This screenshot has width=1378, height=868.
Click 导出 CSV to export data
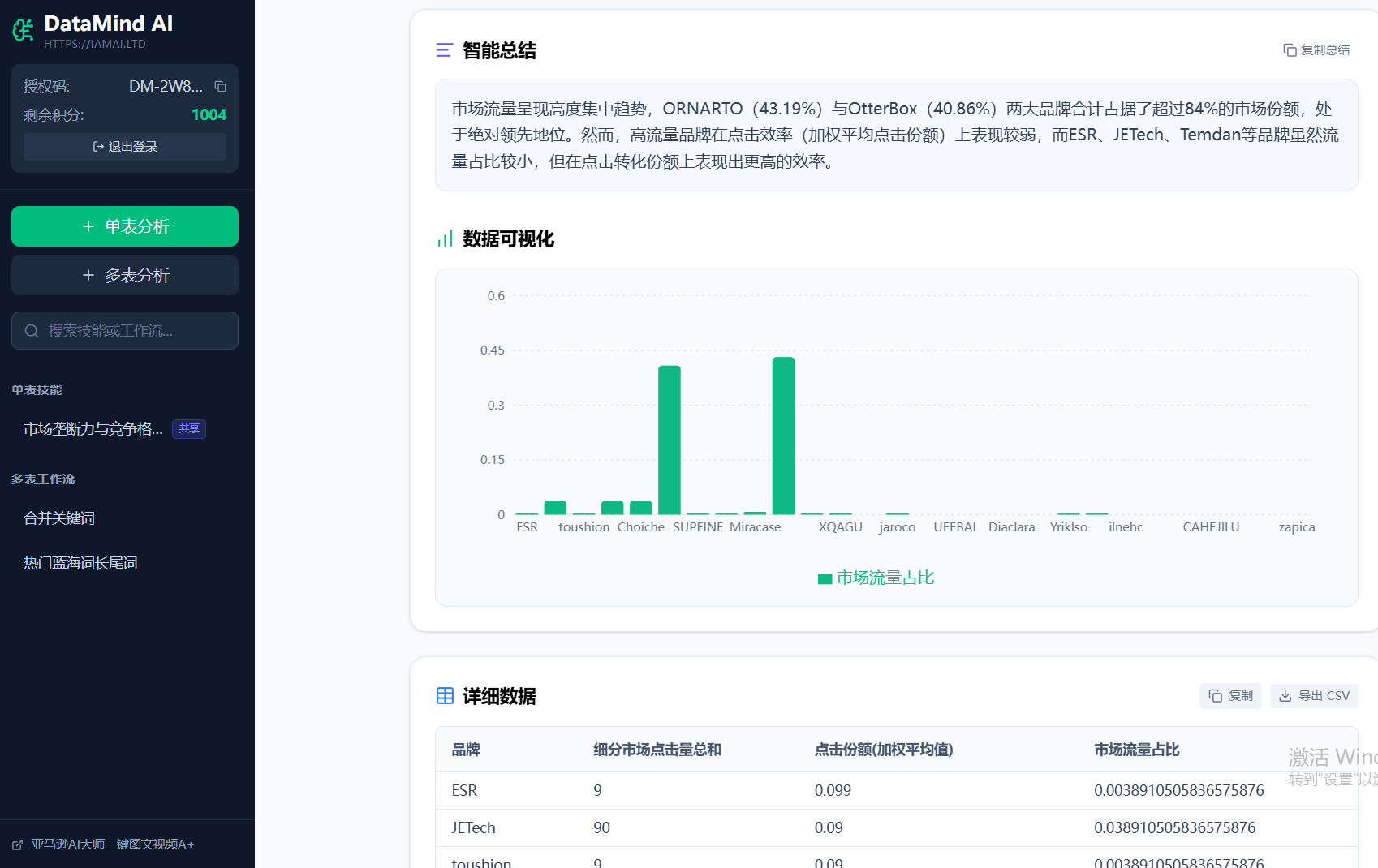coord(1314,696)
